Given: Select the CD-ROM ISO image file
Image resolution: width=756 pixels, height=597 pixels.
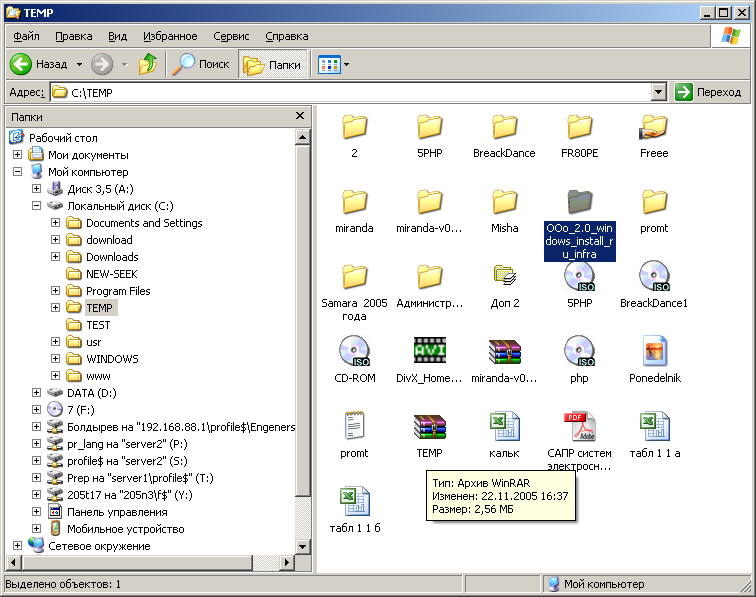Looking at the screenshot, I should 355,351.
